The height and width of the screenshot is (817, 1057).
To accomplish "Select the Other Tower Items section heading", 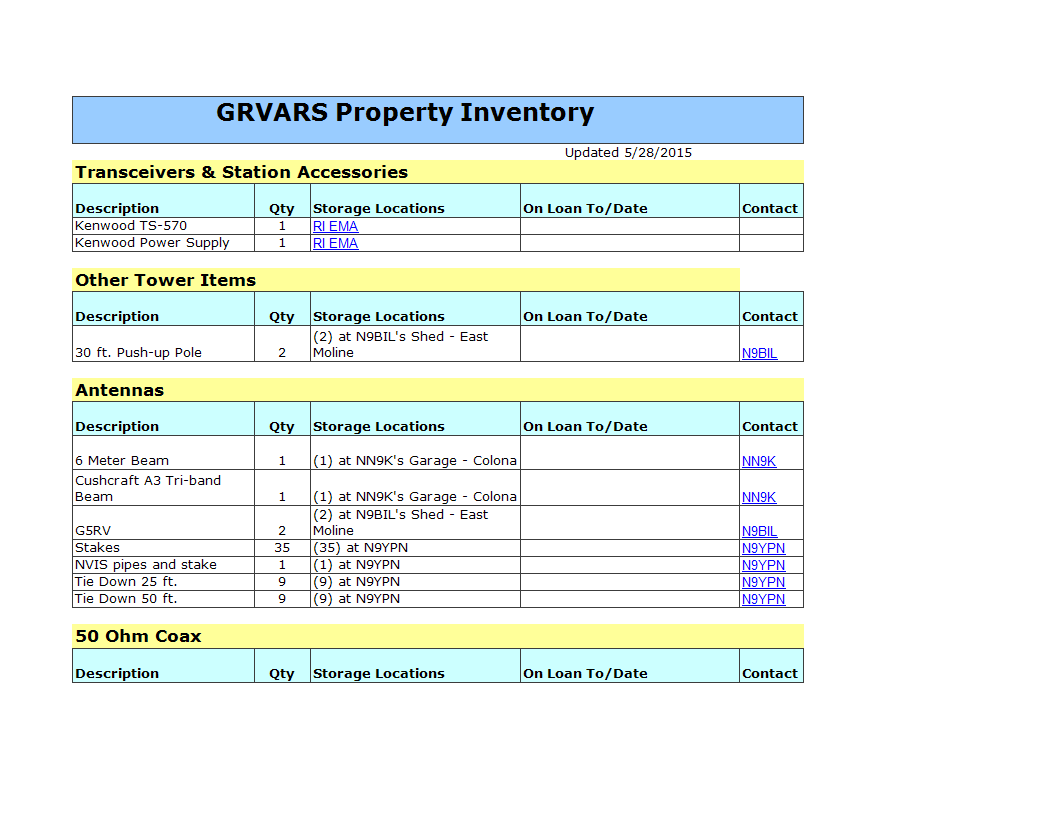I will [x=165, y=280].
